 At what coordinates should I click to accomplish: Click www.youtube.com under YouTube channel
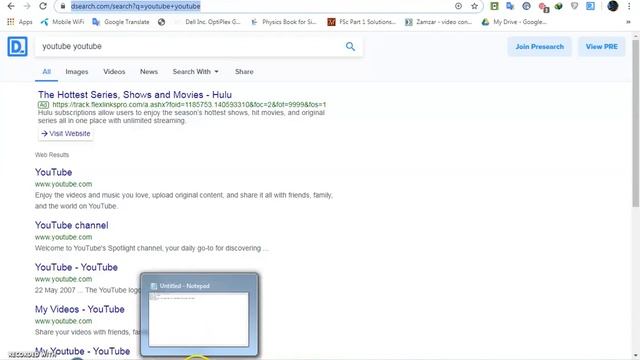(x=63, y=237)
